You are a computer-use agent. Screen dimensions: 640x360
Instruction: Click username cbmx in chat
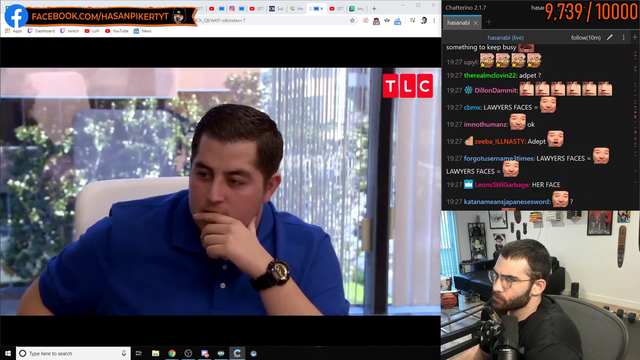(472, 107)
